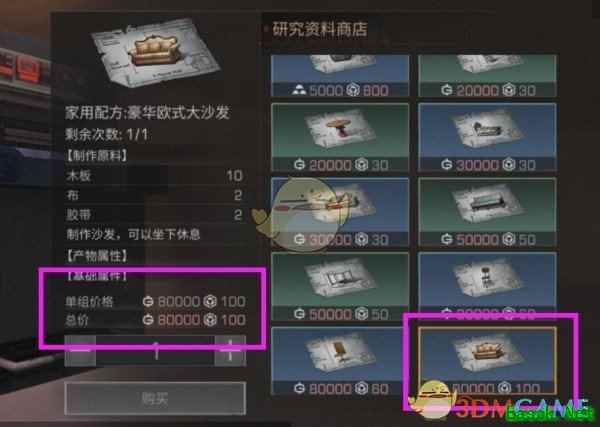Click the hexagon token icon beside total 100
The height and width of the screenshot is (427, 600).
pos(210,320)
